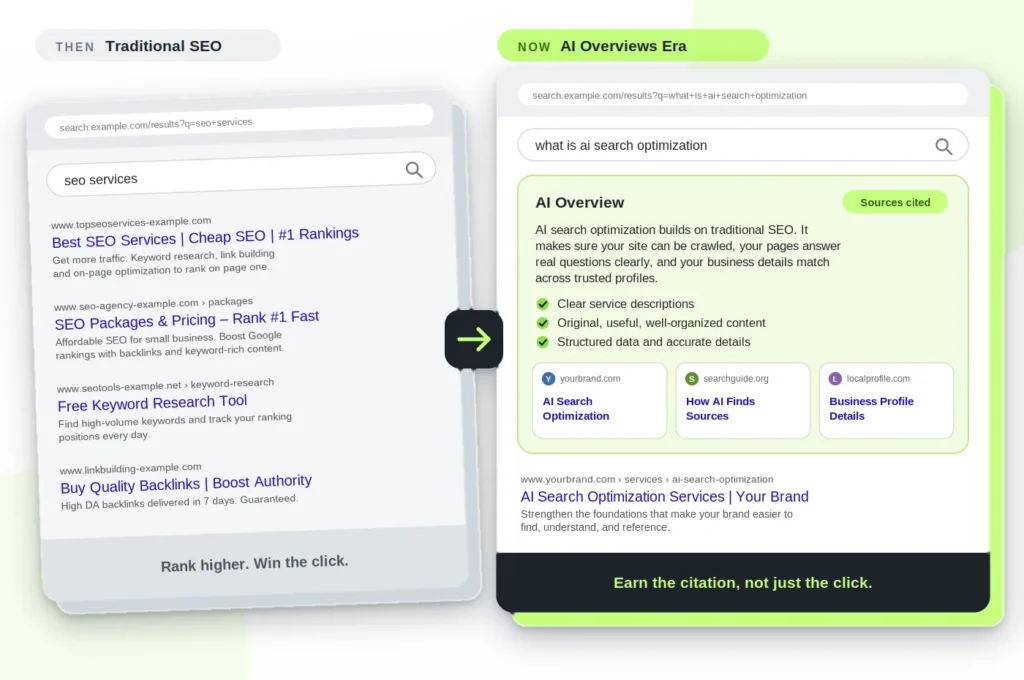Open Free Keyword Research Tool link
Image resolution: width=1024 pixels, height=680 pixels.
[152, 403]
